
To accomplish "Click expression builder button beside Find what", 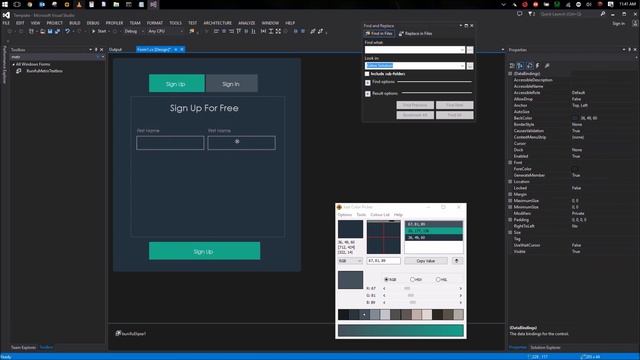I will [470, 49].
